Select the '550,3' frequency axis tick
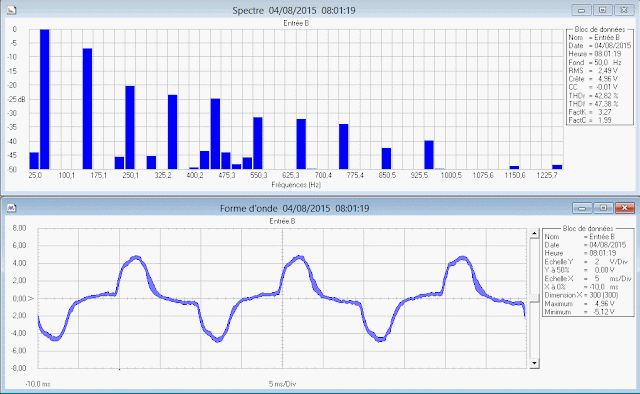 [259, 175]
